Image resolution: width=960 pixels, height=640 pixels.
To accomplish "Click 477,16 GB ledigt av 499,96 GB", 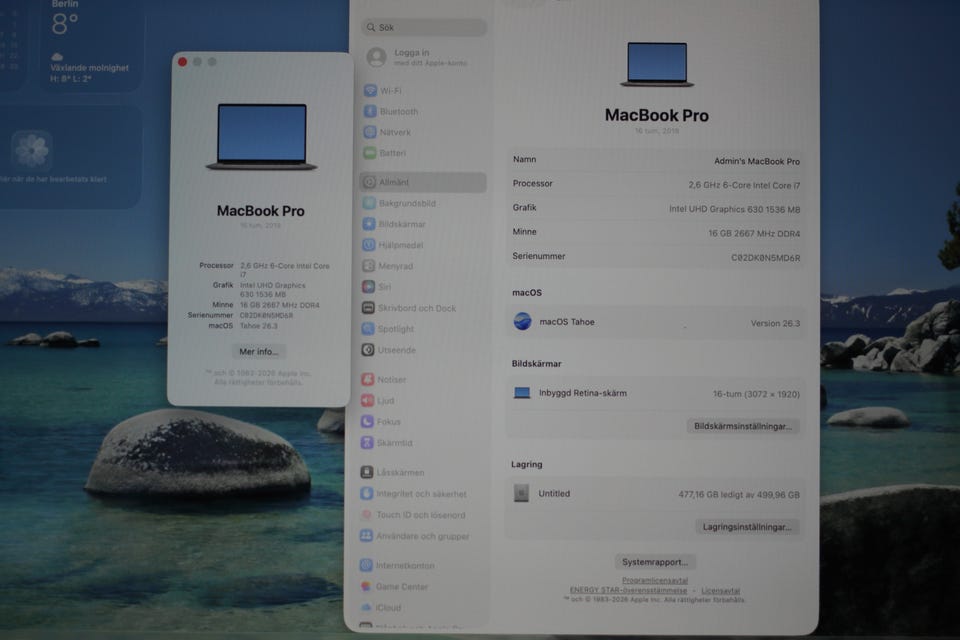I will click(x=738, y=494).
